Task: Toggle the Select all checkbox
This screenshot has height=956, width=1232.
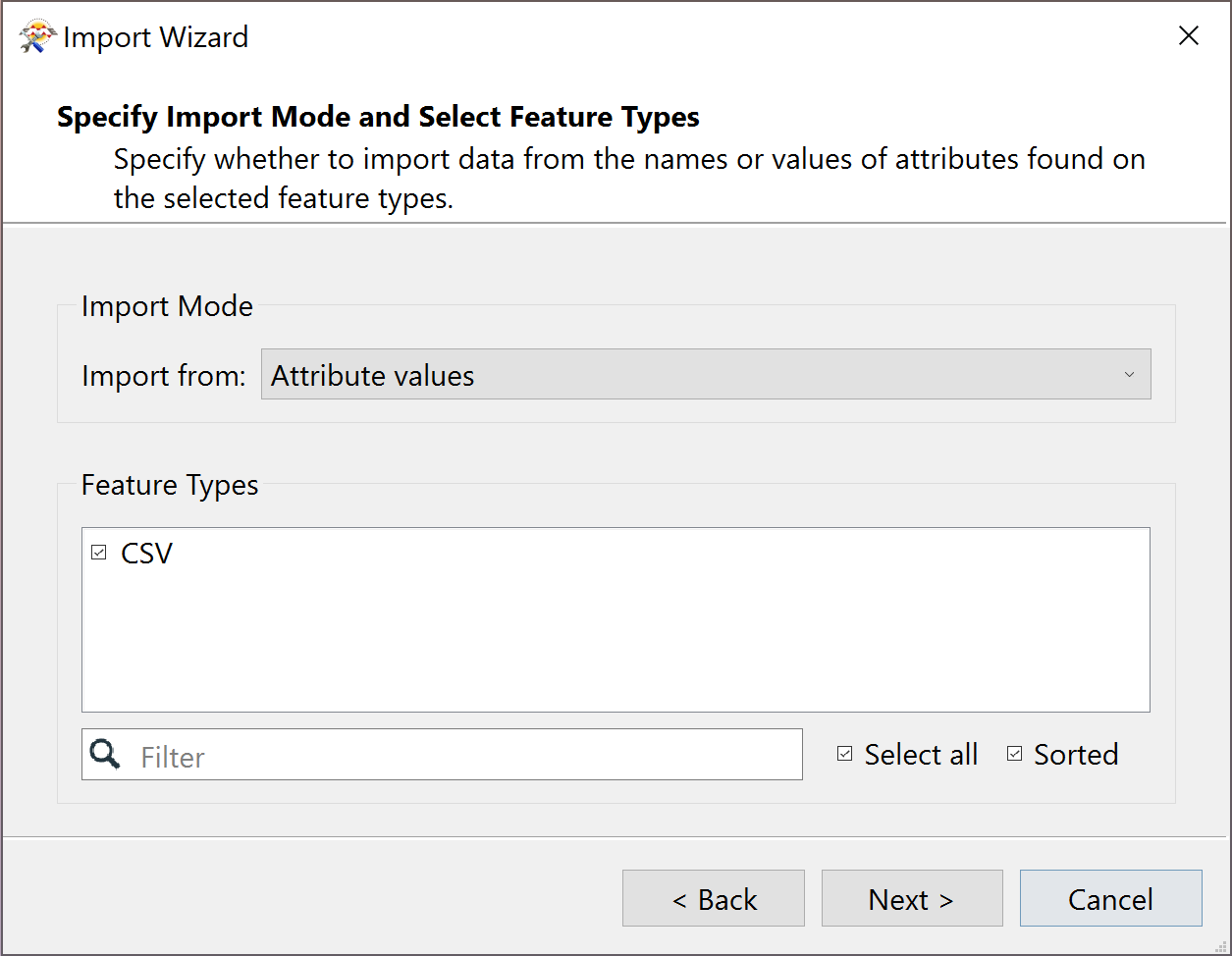Action: point(844,754)
